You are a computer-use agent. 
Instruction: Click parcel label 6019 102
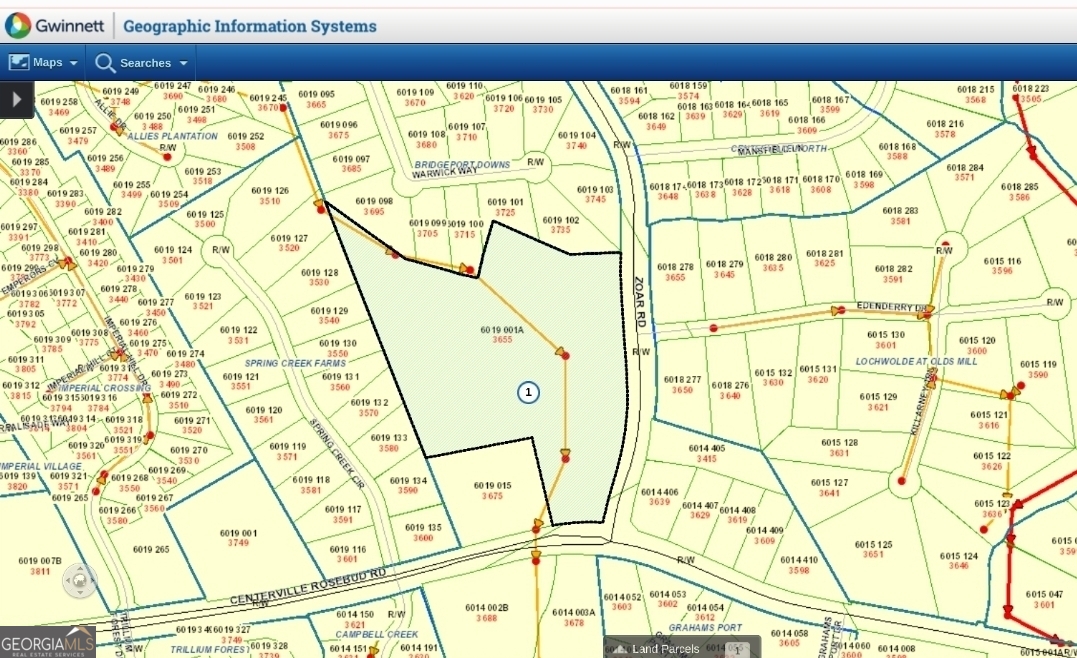[x=561, y=220]
